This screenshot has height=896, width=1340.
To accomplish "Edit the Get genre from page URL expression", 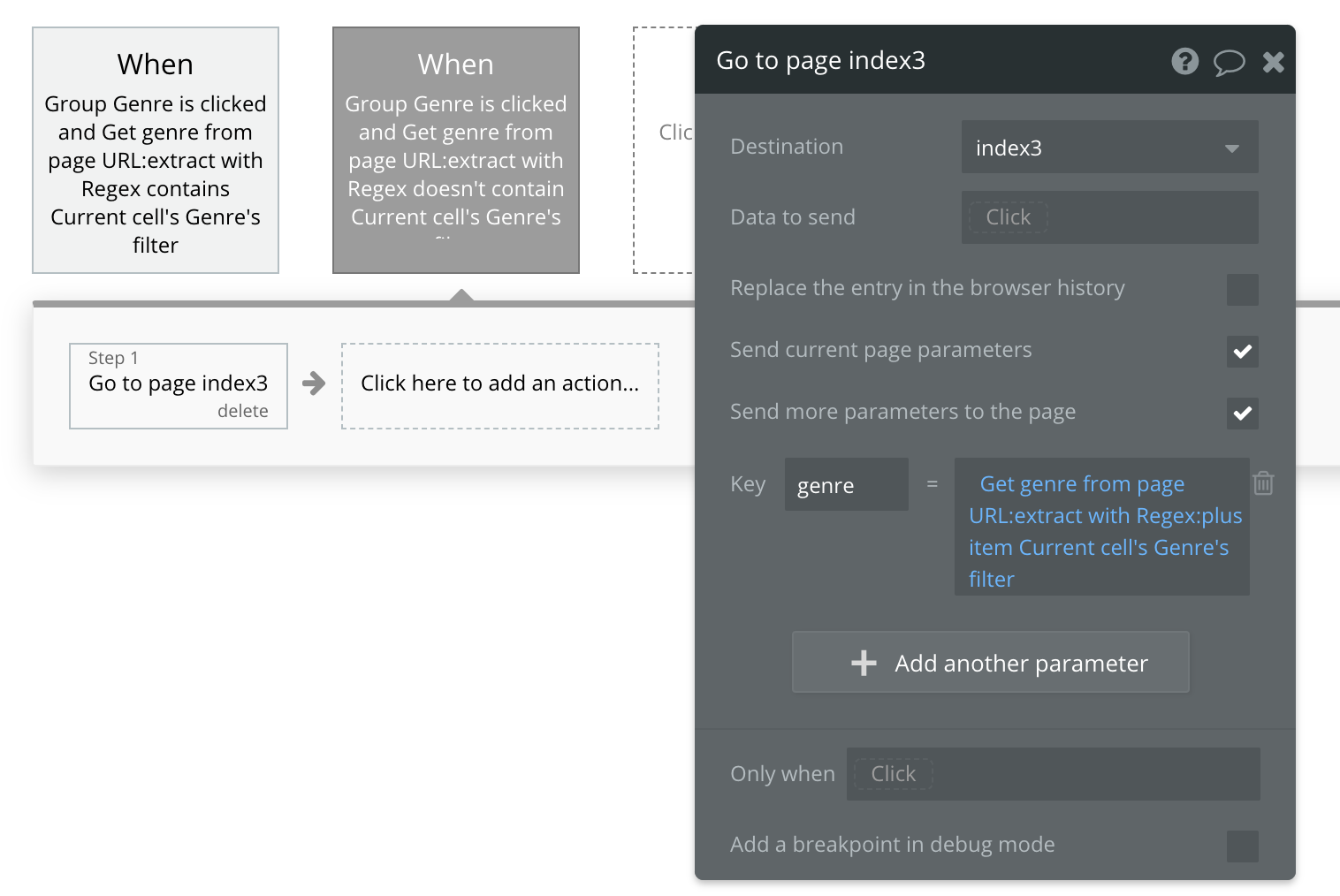I will click(1101, 530).
